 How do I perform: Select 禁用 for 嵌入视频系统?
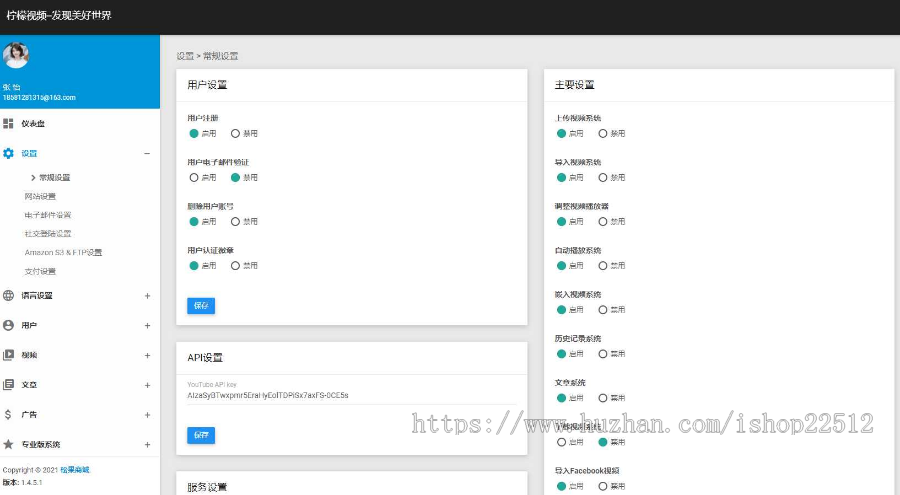[x=603, y=310]
